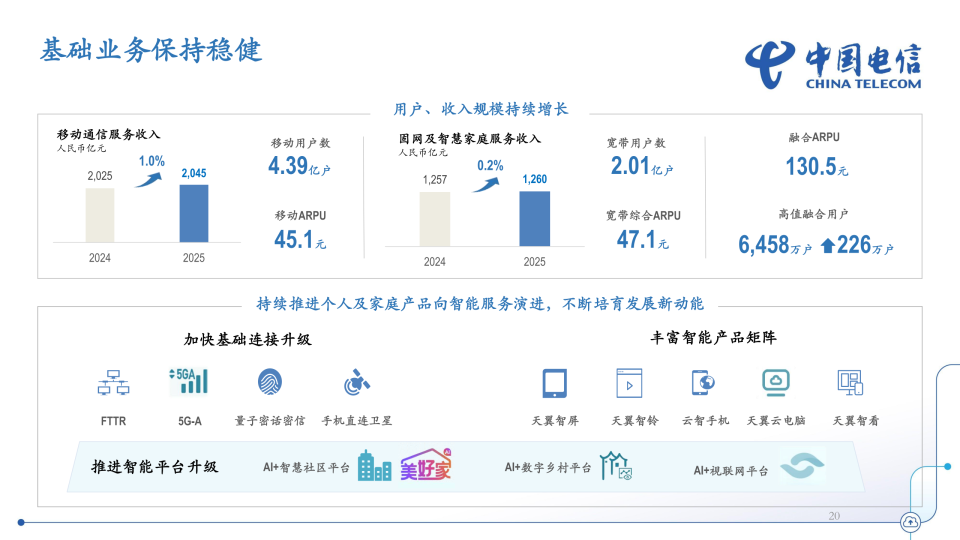
Task: Click the 固网及智慧家庭服务收入 chart title
Action: [470, 138]
